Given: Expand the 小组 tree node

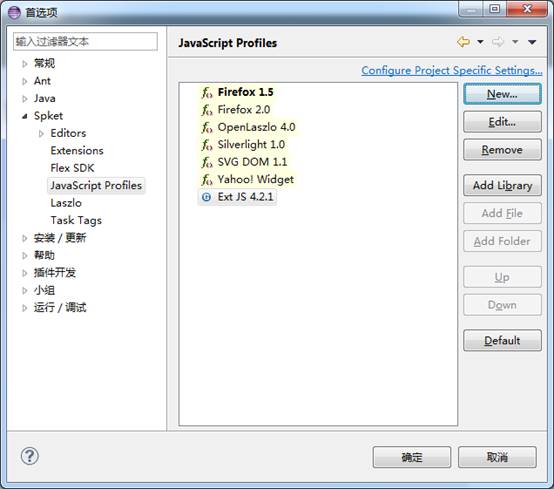Looking at the screenshot, I should pyautogui.click(x=24, y=290).
